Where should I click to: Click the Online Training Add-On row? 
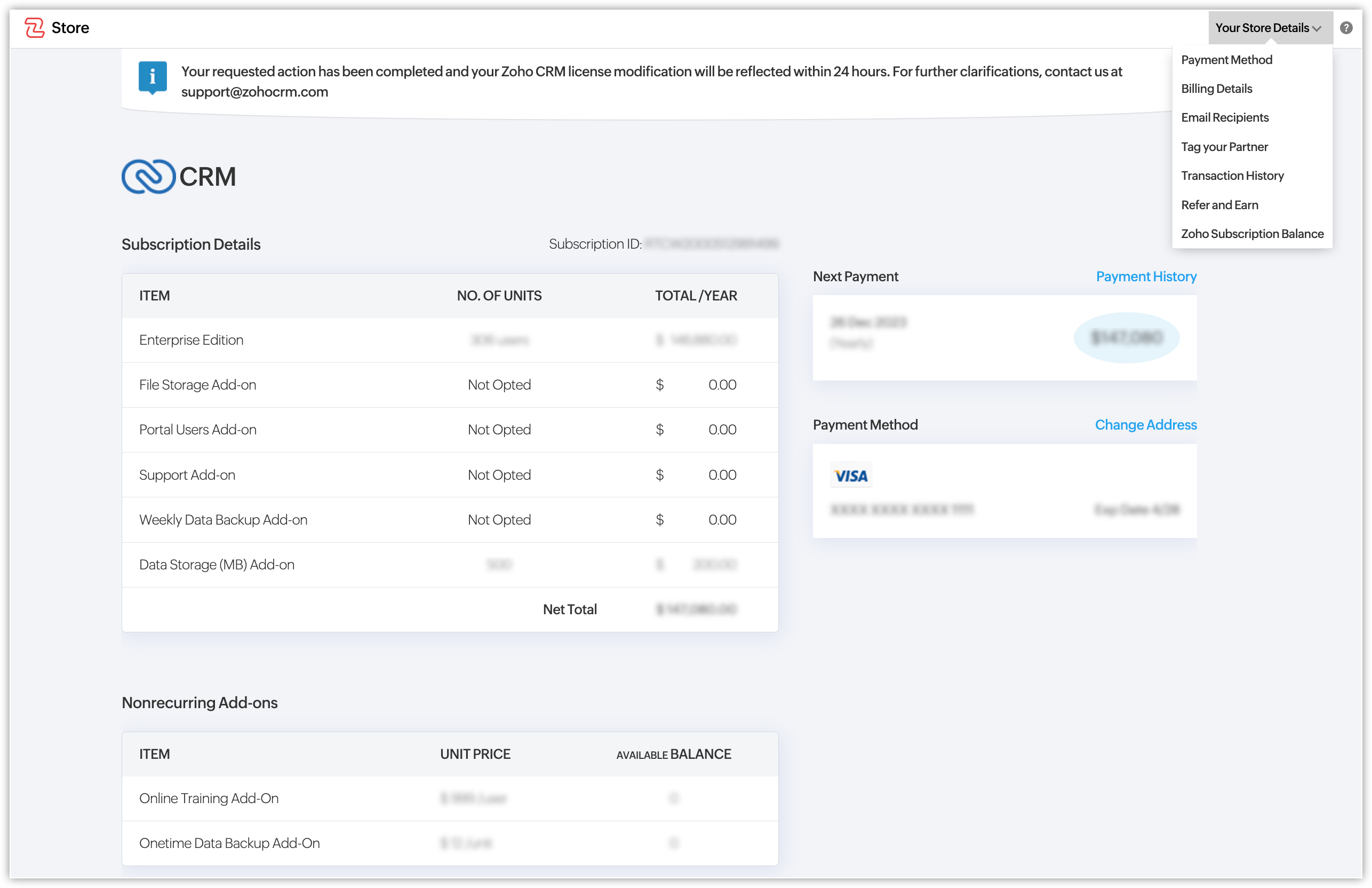coord(209,798)
